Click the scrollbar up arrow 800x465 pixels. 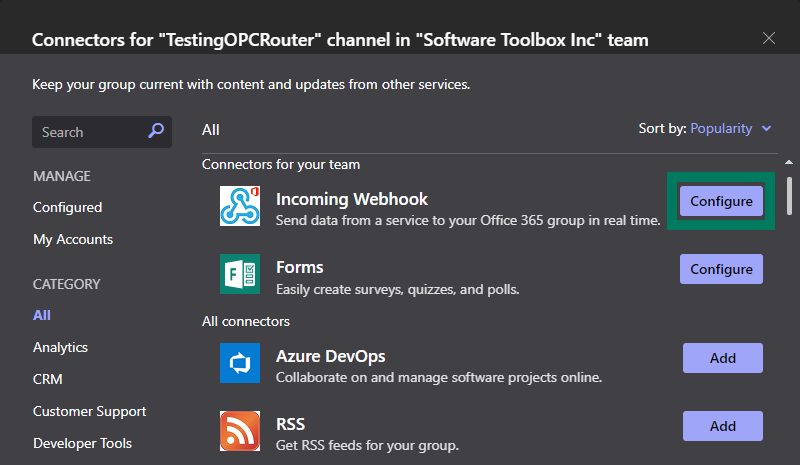point(789,162)
